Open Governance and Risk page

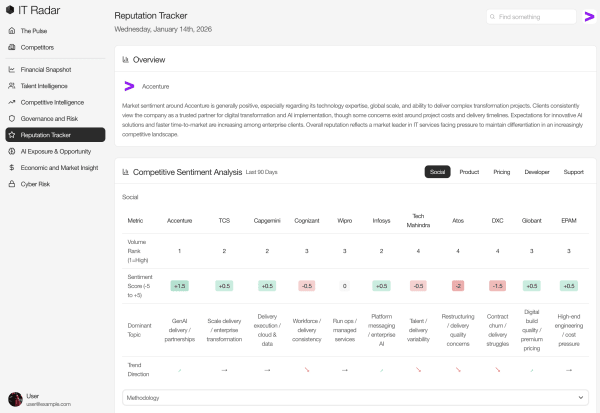[55, 119]
